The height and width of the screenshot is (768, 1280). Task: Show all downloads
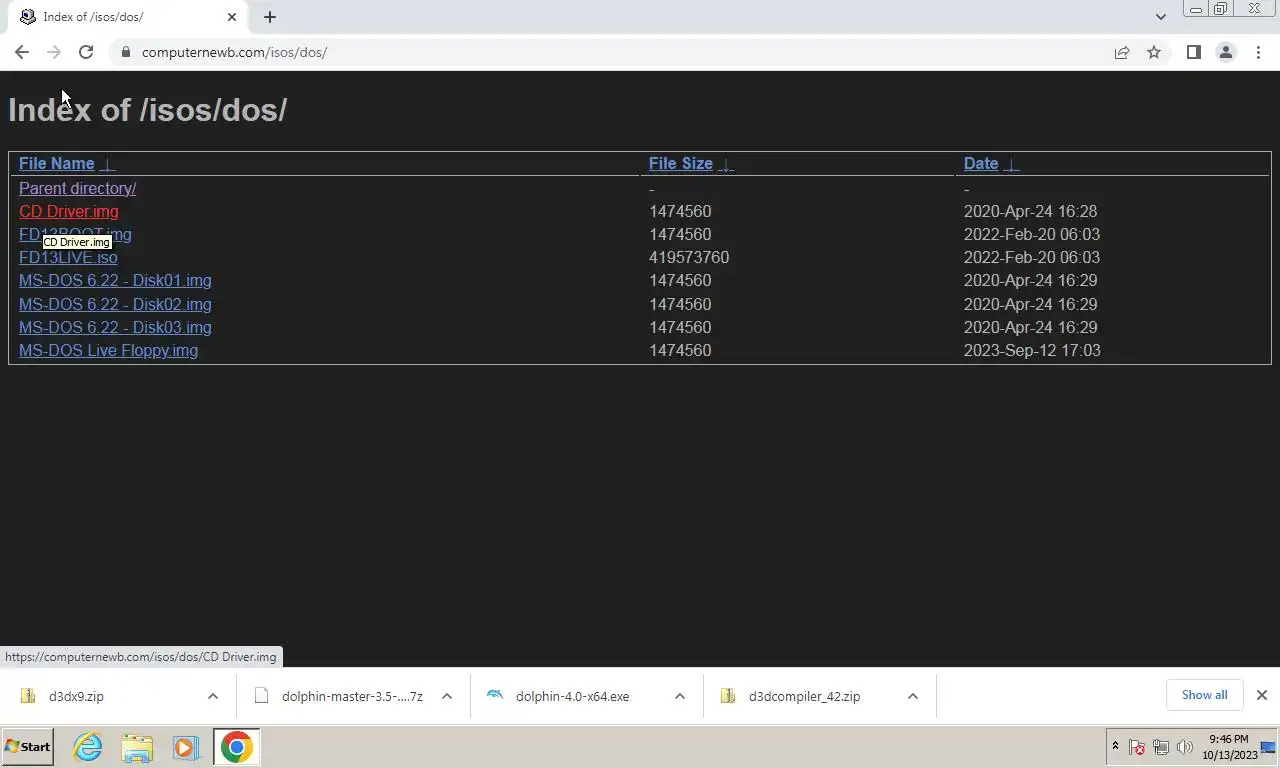tap(1204, 695)
